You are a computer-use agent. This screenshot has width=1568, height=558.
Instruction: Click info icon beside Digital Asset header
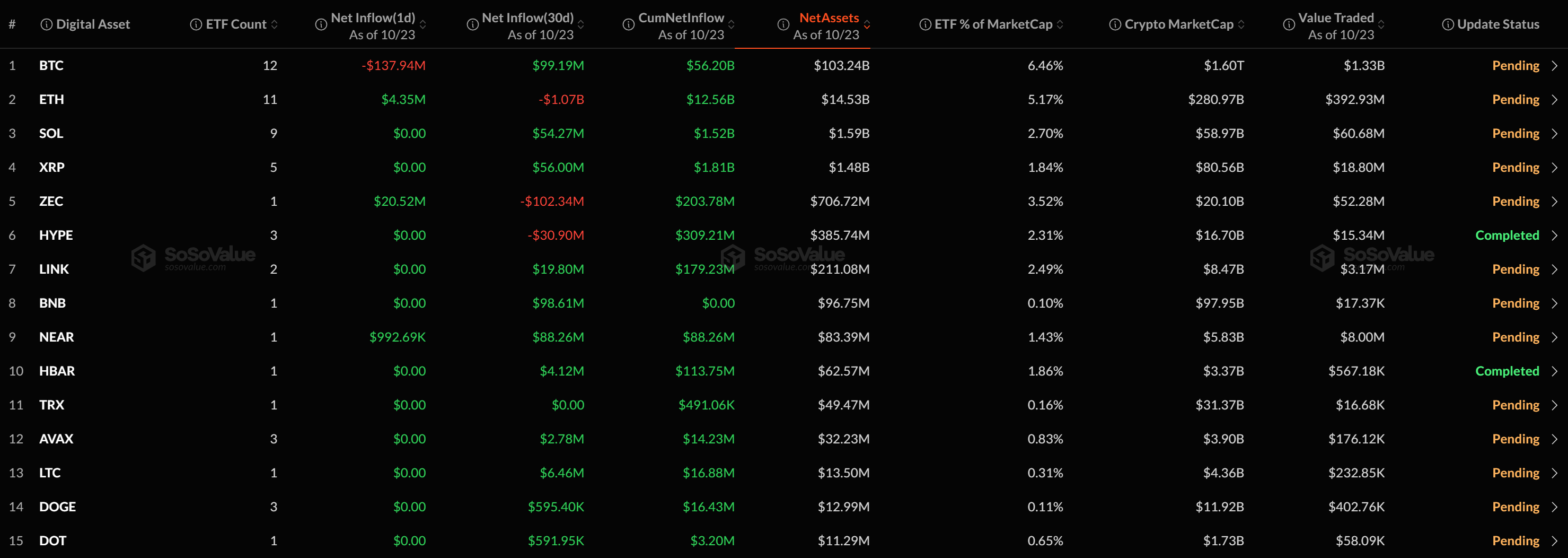click(46, 24)
